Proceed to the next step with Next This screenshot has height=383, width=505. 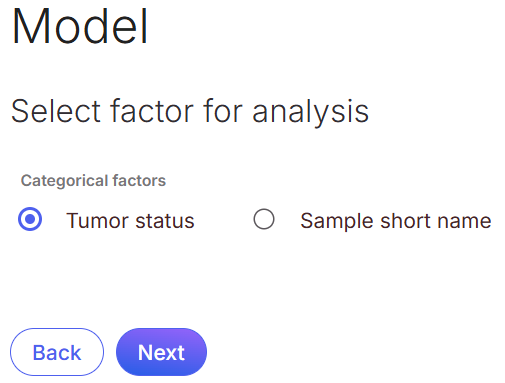coord(161,352)
